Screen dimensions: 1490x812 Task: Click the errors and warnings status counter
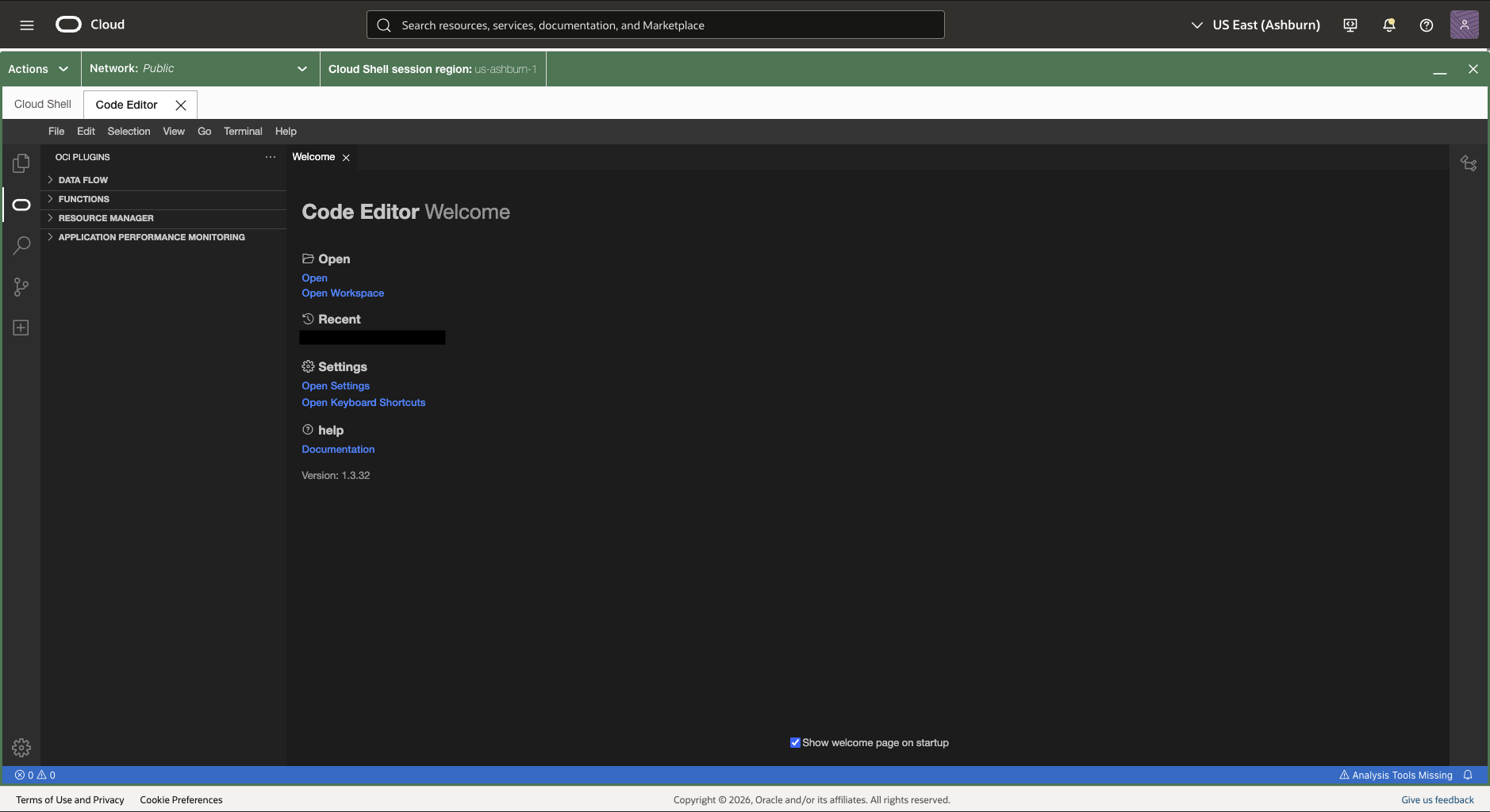[x=35, y=775]
